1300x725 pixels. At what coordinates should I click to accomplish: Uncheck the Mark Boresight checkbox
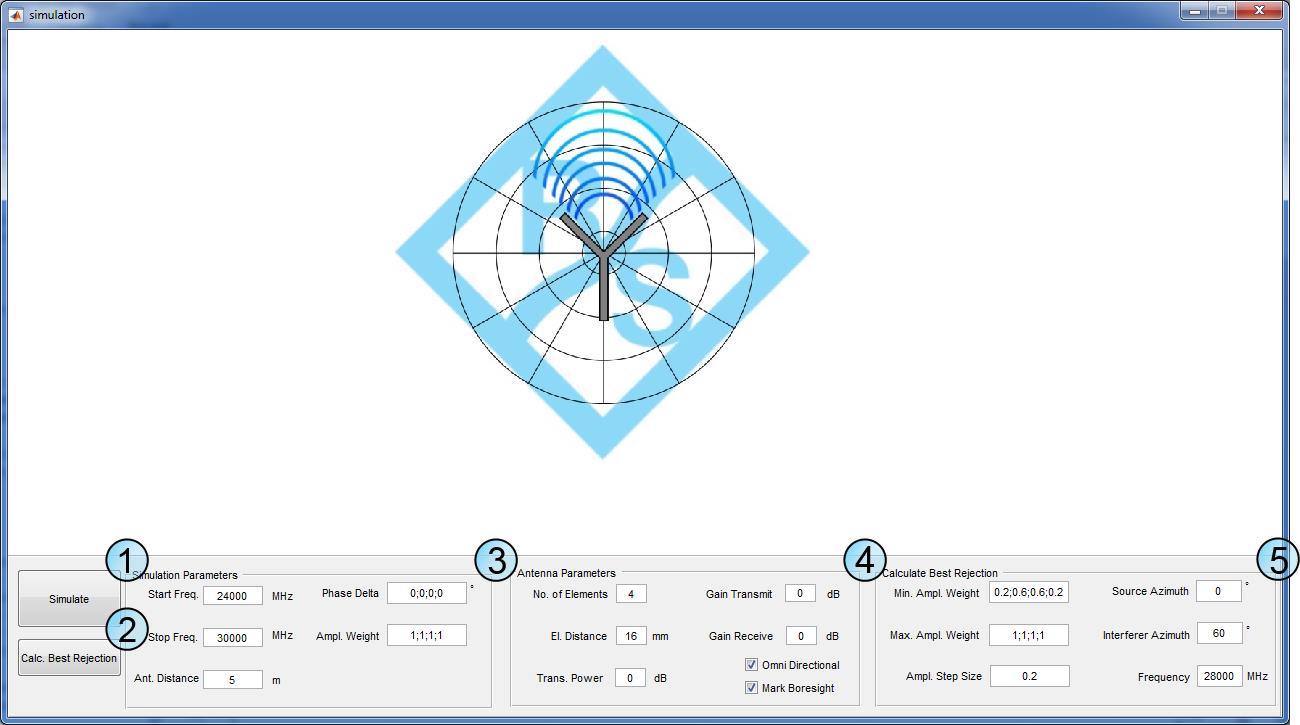752,688
